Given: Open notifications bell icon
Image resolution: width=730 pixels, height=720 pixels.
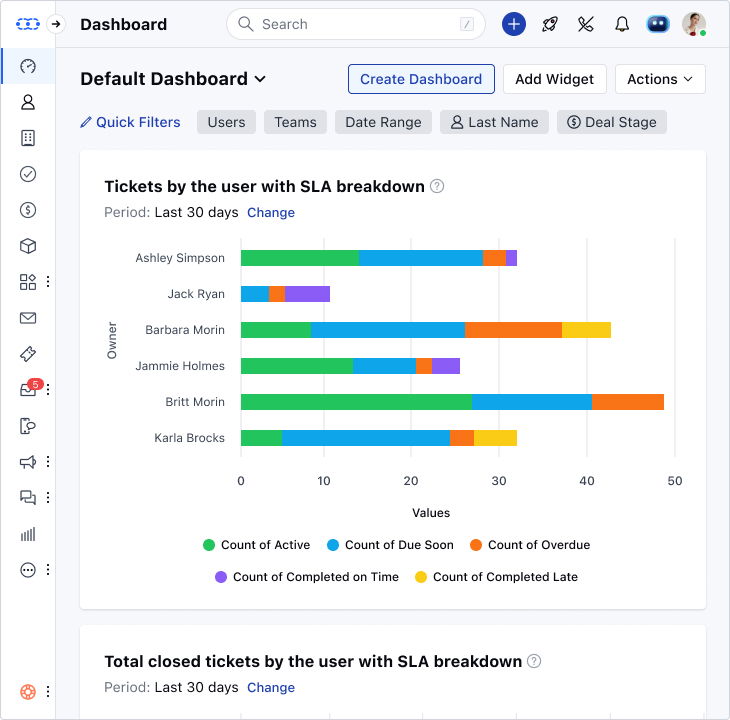Looking at the screenshot, I should pos(622,24).
